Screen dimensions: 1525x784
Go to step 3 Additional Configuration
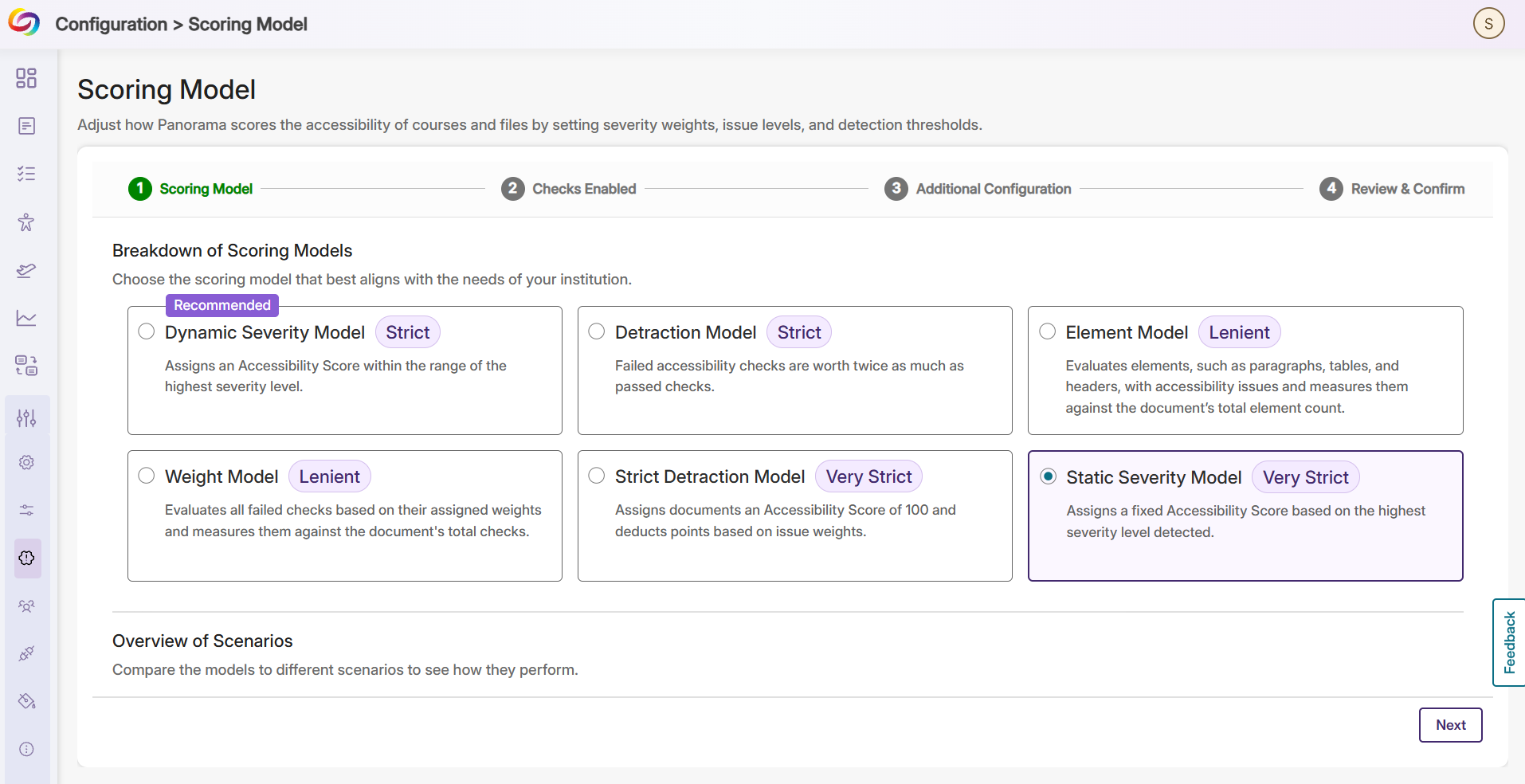(978, 189)
